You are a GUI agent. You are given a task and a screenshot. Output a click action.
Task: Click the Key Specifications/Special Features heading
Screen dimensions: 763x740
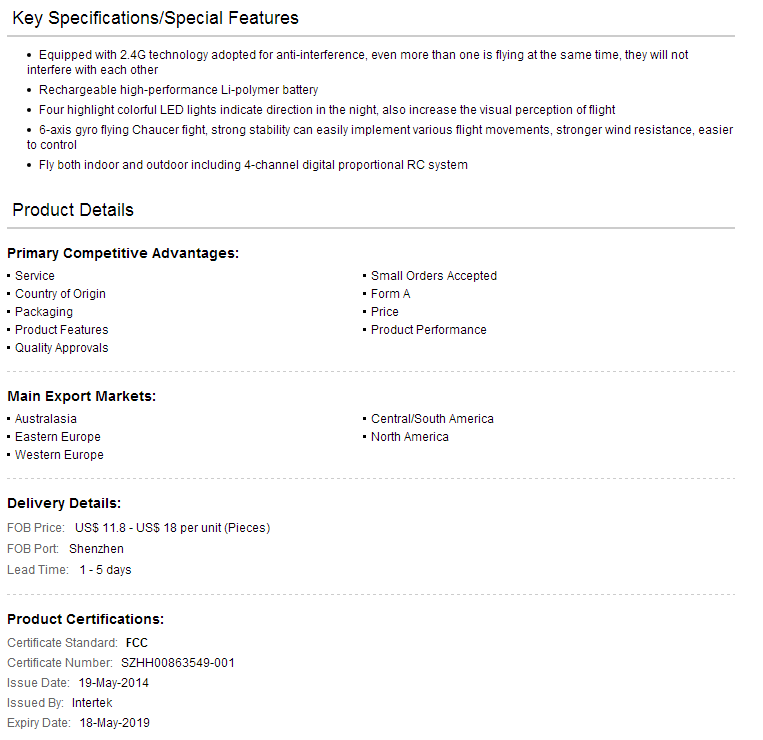pos(155,18)
